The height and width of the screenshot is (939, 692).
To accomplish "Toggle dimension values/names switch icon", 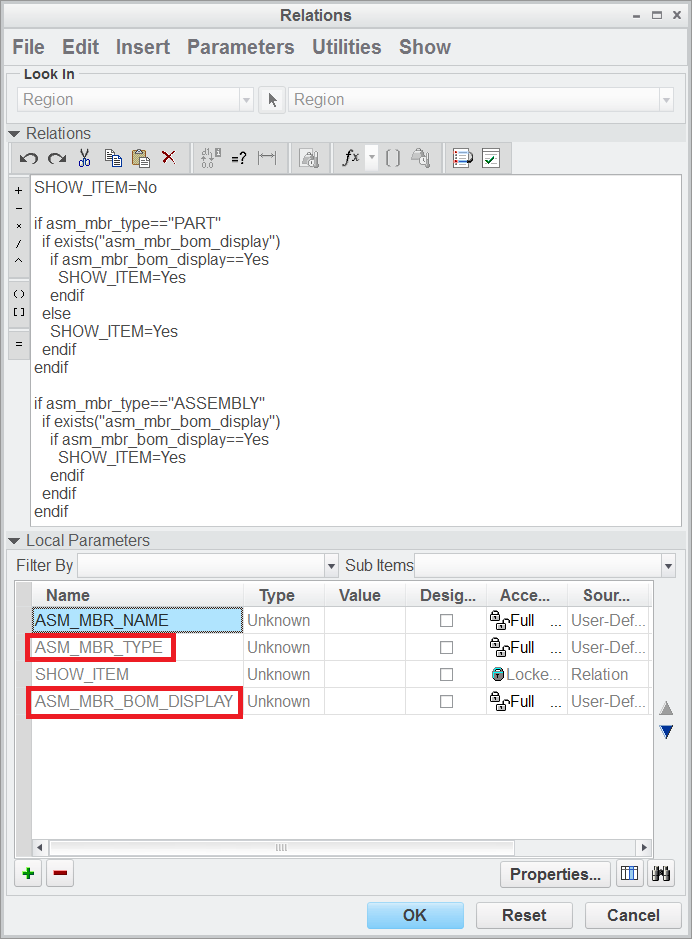I will [x=210, y=158].
